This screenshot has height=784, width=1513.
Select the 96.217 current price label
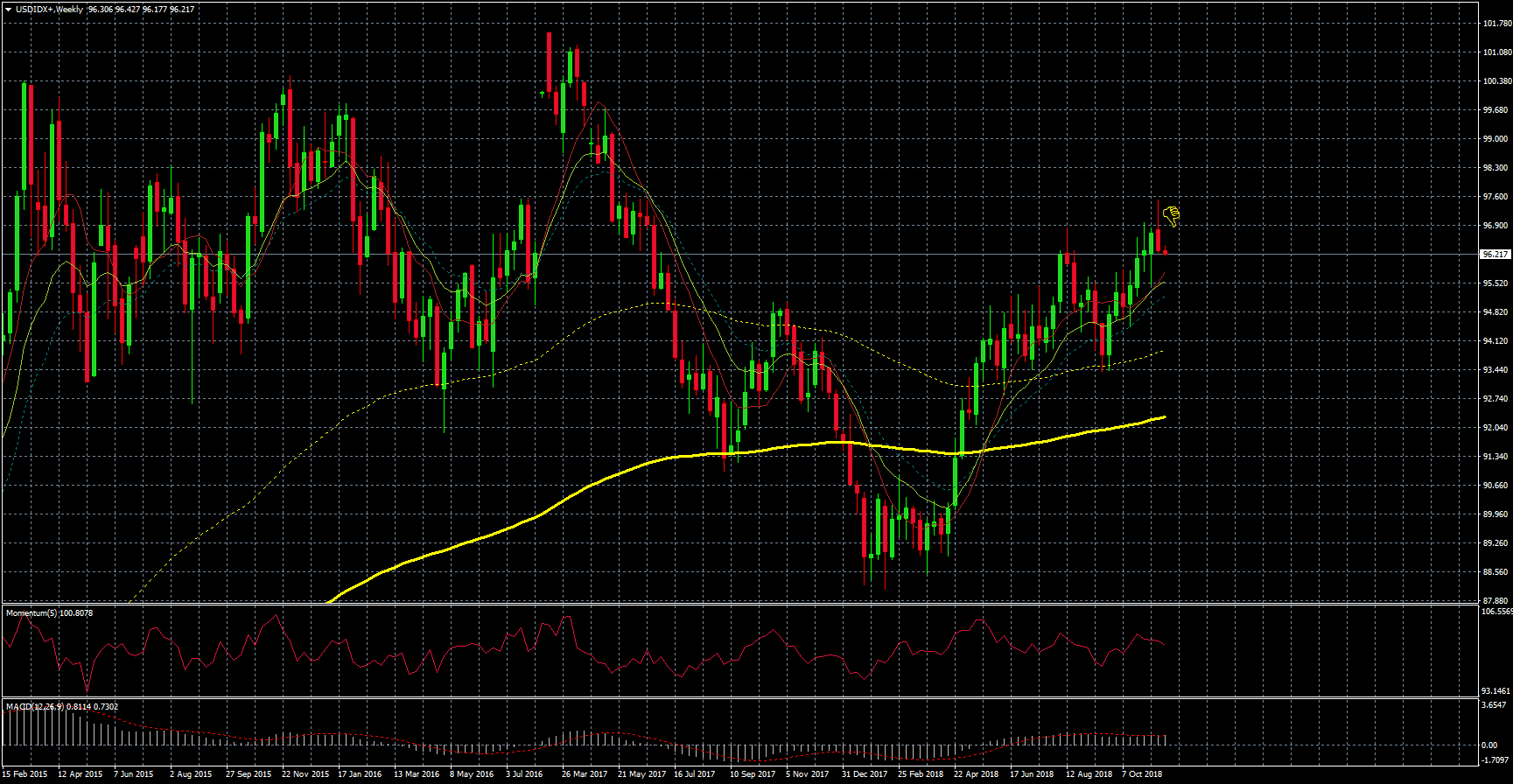(1495, 255)
